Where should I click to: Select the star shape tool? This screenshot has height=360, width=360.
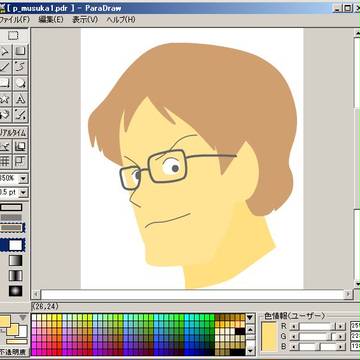(x=5, y=99)
